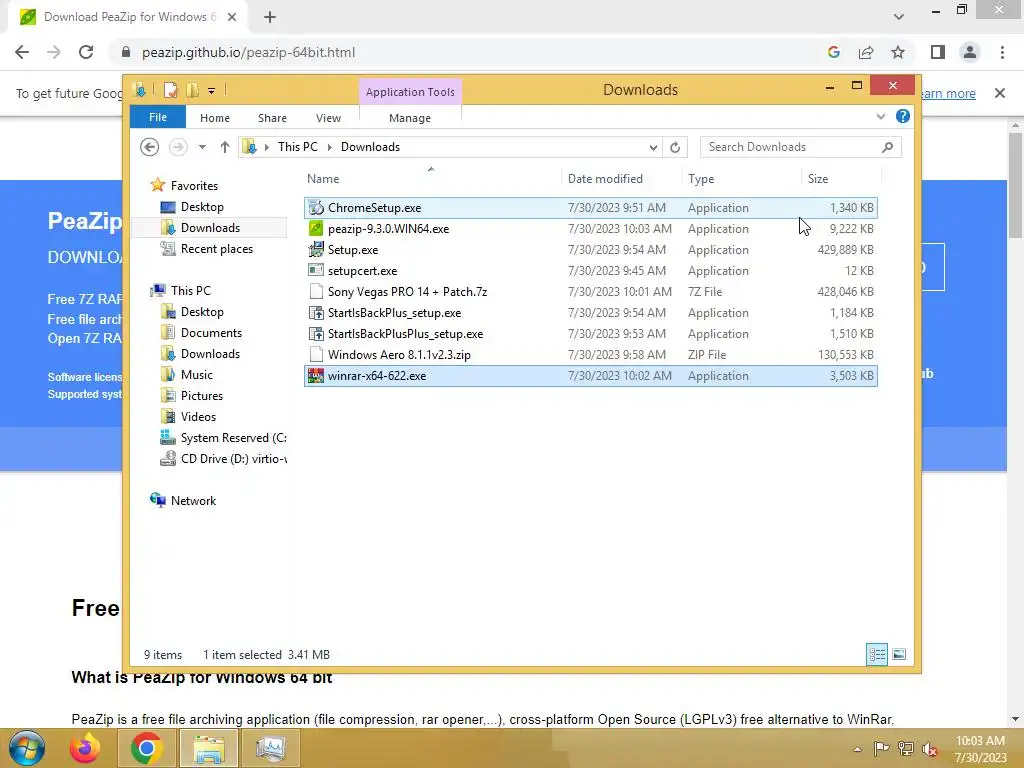Select the StartIsBackPlusPlus_setup.exe file icon
Viewport: 1024px width, 768px height.
[x=316, y=334]
